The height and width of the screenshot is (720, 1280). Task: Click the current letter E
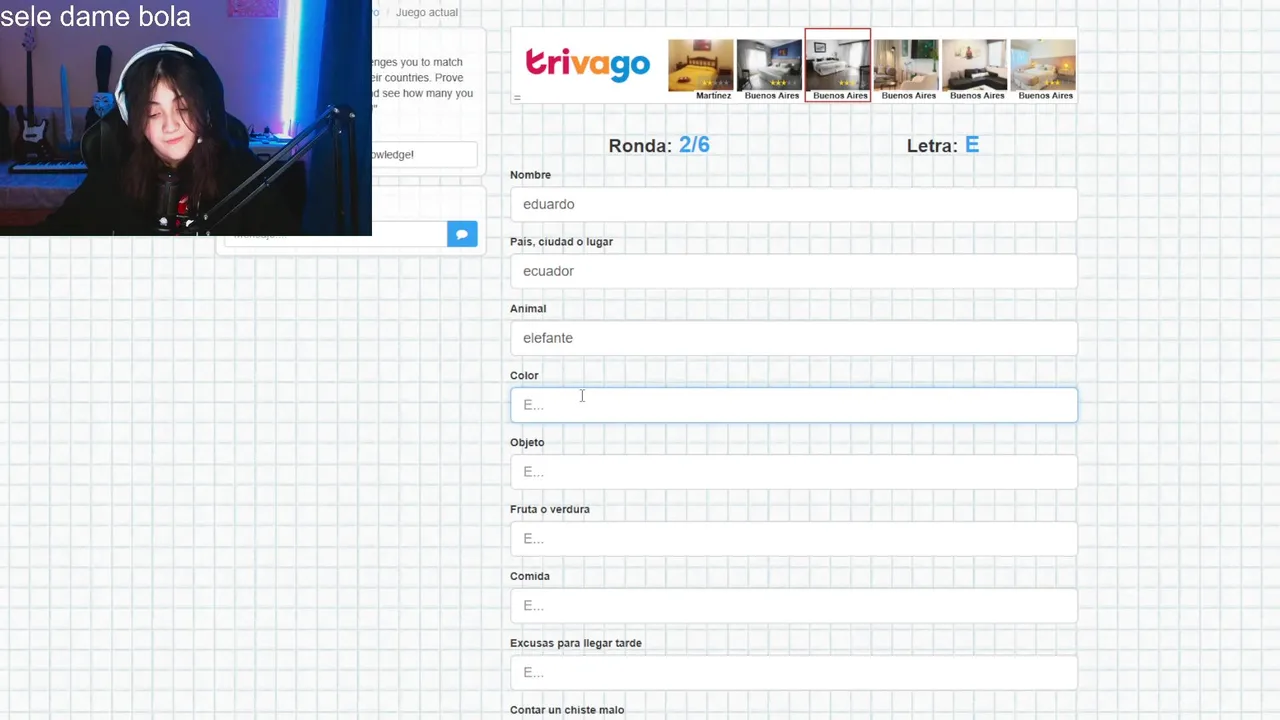pos(972,145)
